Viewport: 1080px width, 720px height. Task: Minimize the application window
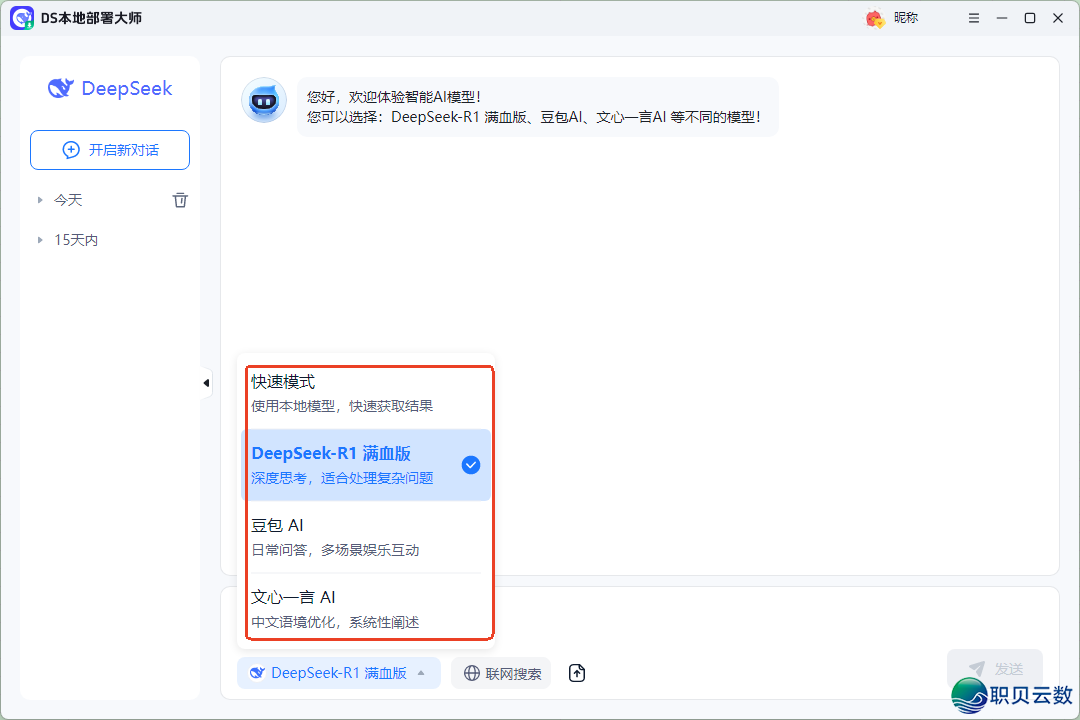1001,19
